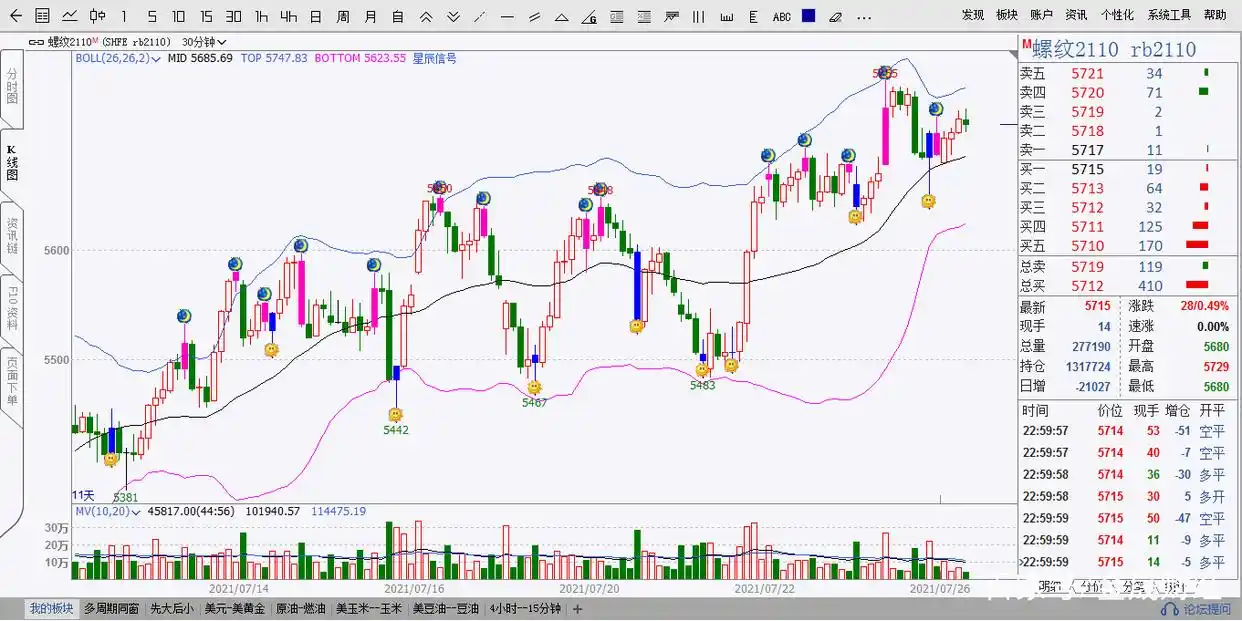Viewport: 1242px width, 621px height.
Task: Select the eraser drawing tool
Action: [835, 16]
